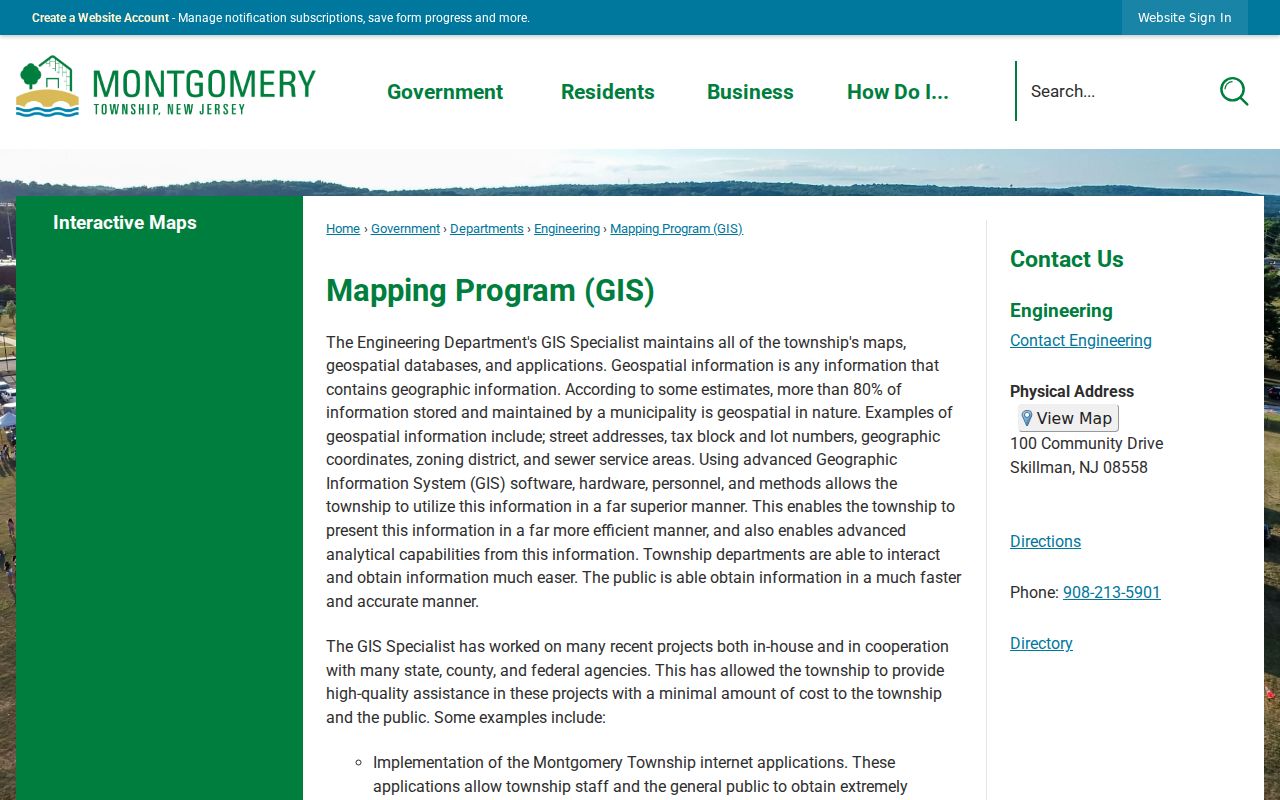Click the Engineering heading under Contact Us

(1061, 311)
